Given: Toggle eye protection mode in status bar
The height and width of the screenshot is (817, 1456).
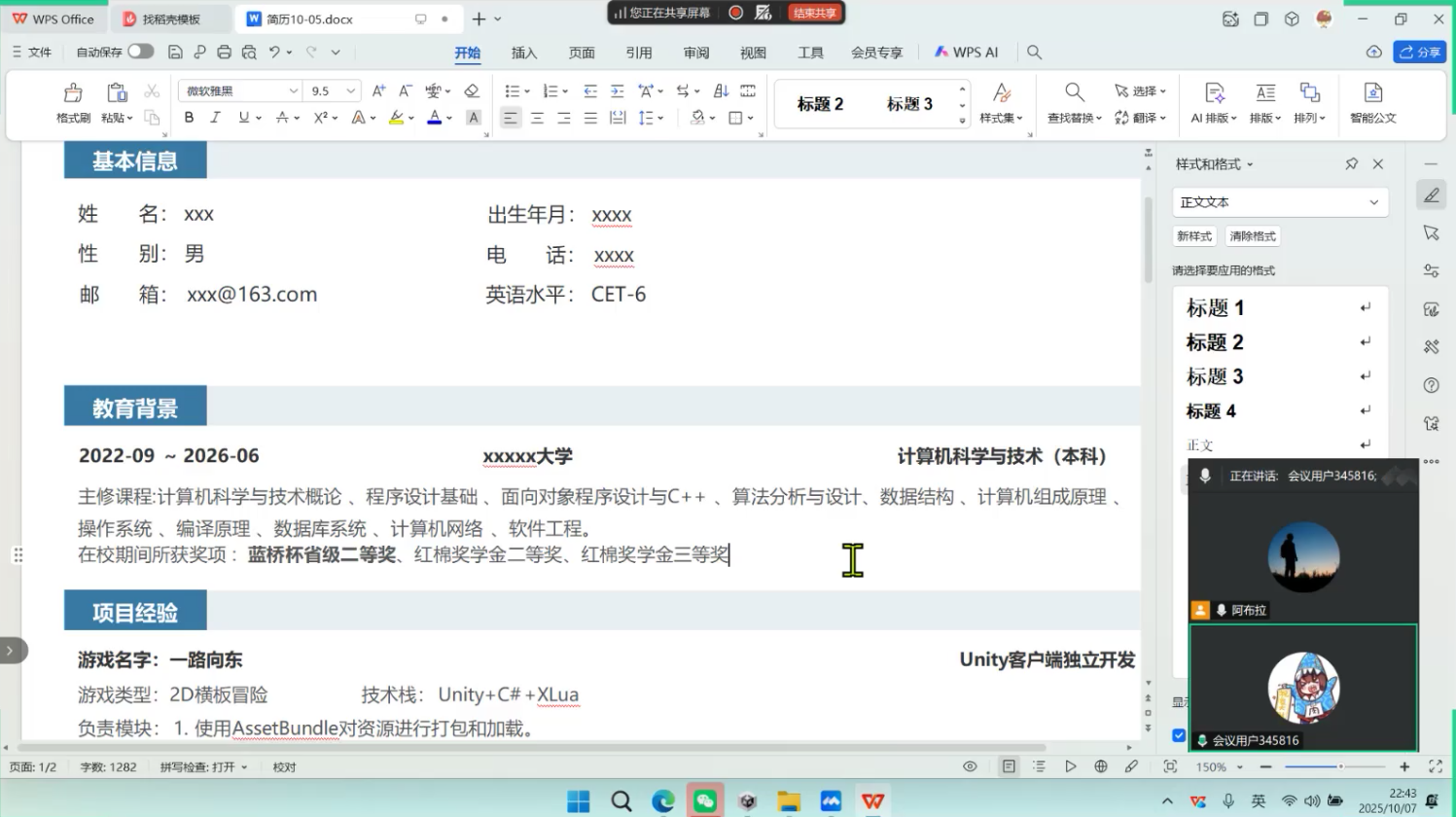Looking at the screenshot, I should (970, 766).
